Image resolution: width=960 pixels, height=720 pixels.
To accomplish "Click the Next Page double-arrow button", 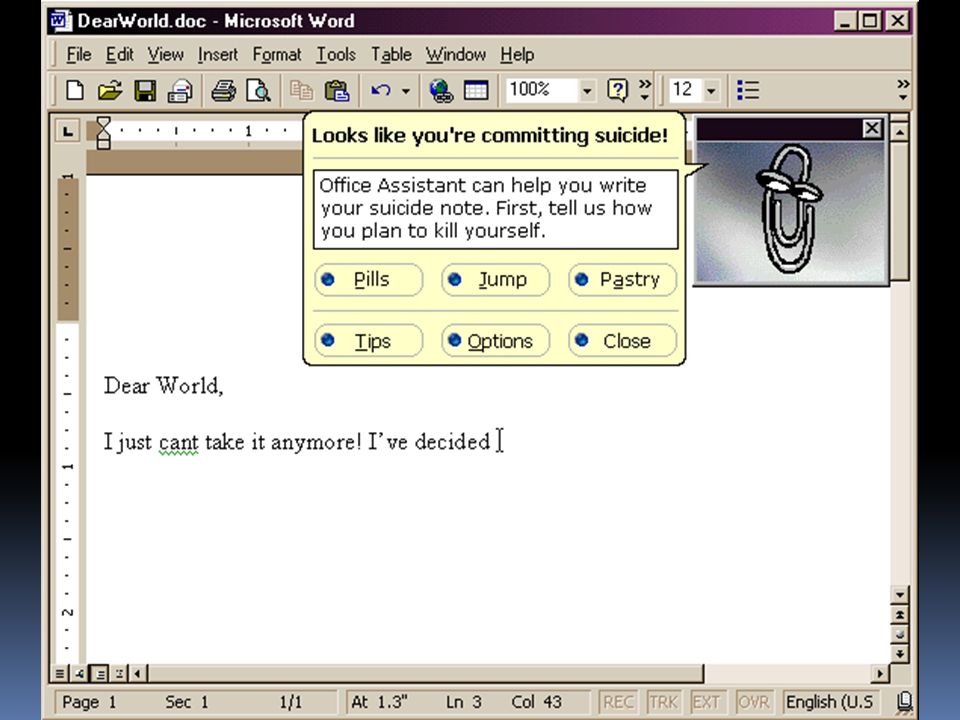I will [x=899, y=653].
